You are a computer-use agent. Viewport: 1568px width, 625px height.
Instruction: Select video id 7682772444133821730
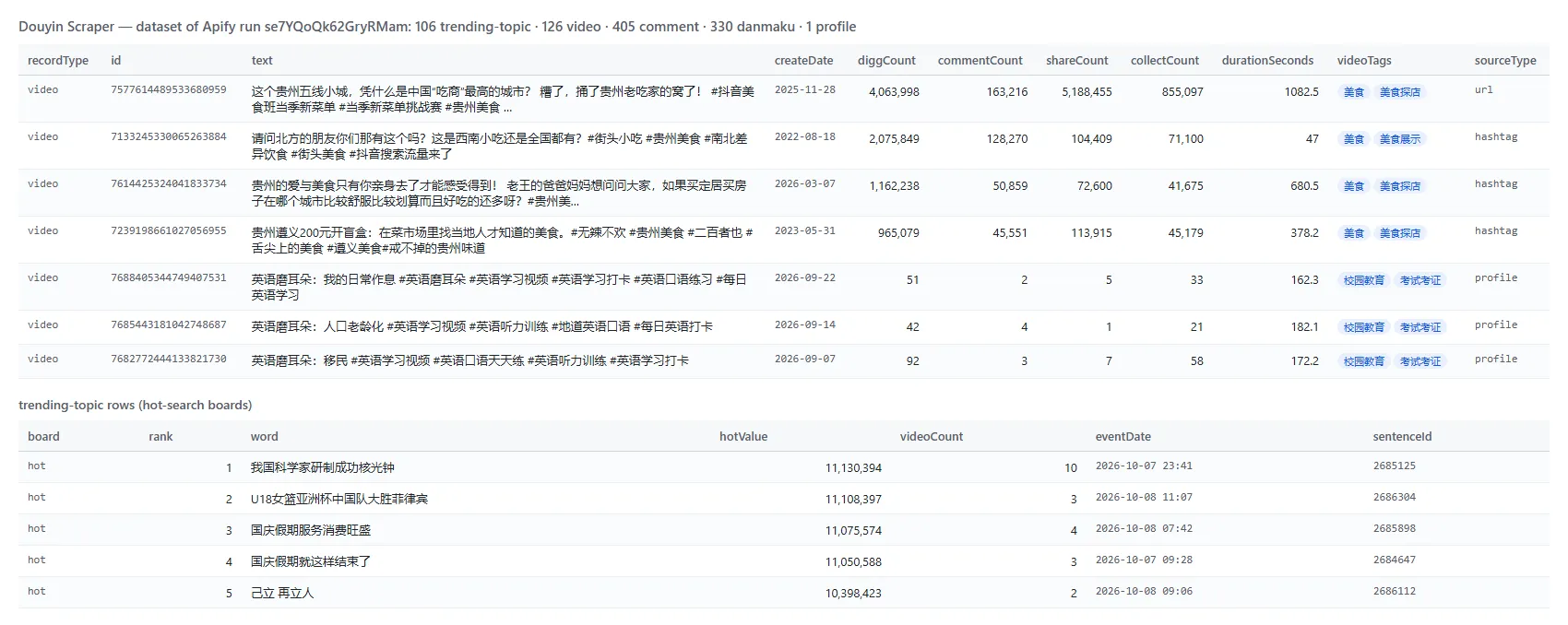click(x=168, y=360)
